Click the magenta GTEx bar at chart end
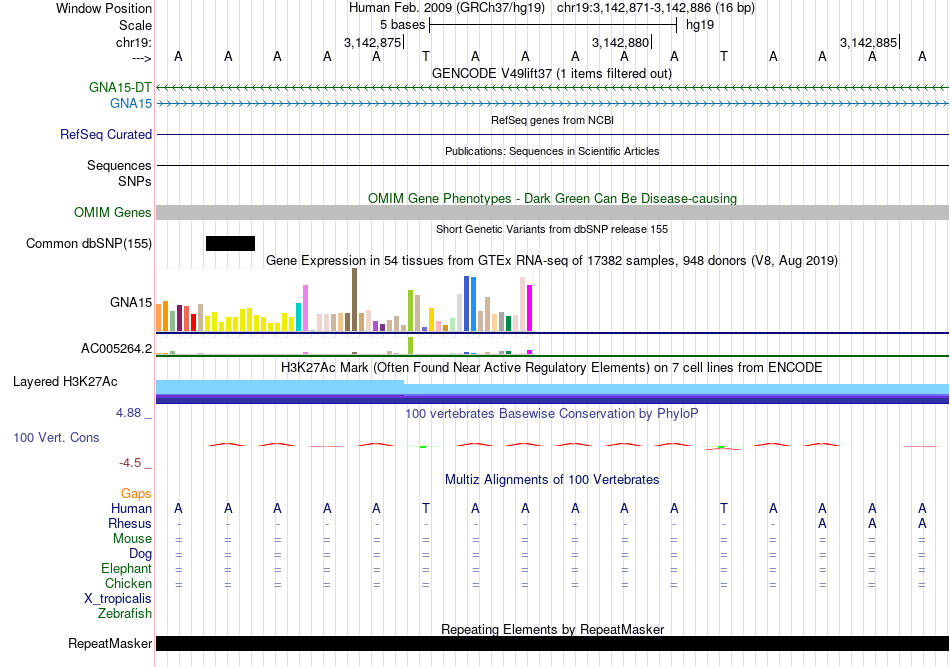This screenshot has width=950, height=667. click(530, 308)
